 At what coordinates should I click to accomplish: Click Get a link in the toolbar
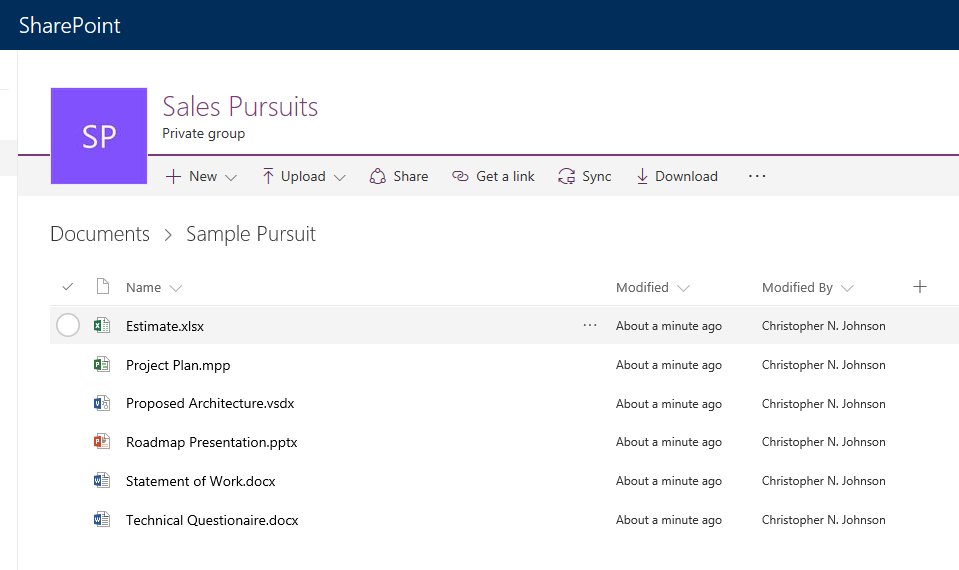click(493, 176)
